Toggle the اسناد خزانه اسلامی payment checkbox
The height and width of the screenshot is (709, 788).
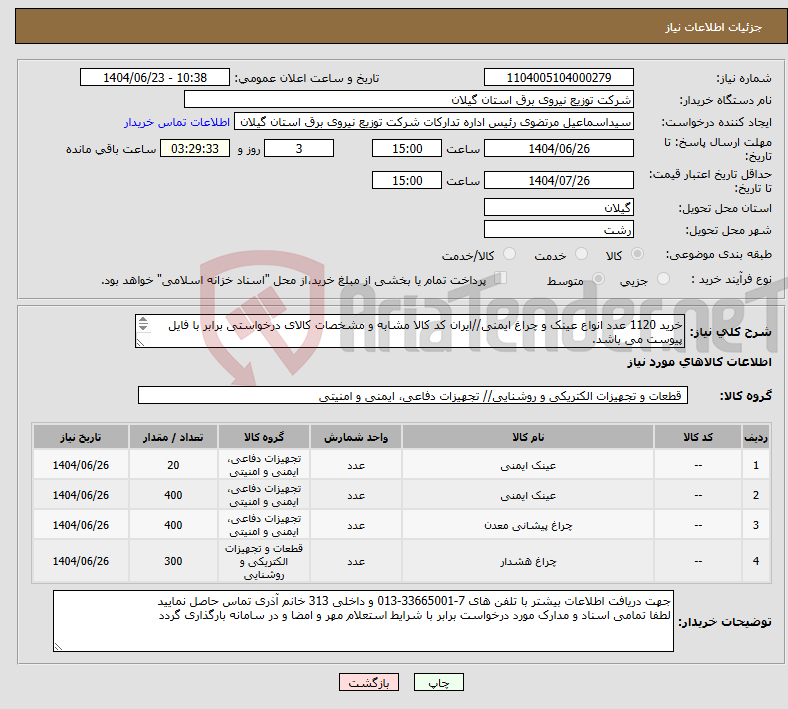(501, 279)
